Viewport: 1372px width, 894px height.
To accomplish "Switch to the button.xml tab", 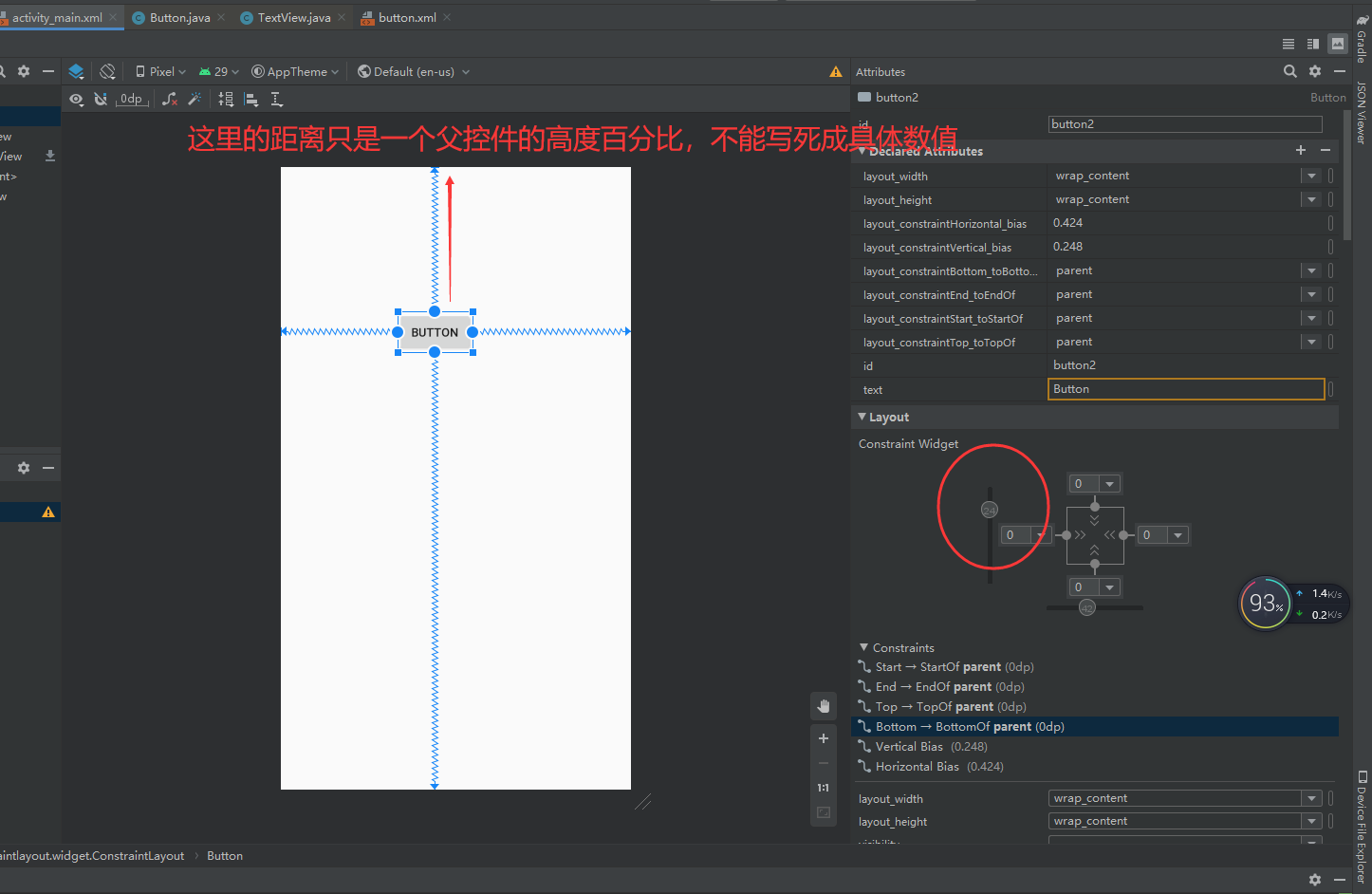I will click(x=407, y=17).
